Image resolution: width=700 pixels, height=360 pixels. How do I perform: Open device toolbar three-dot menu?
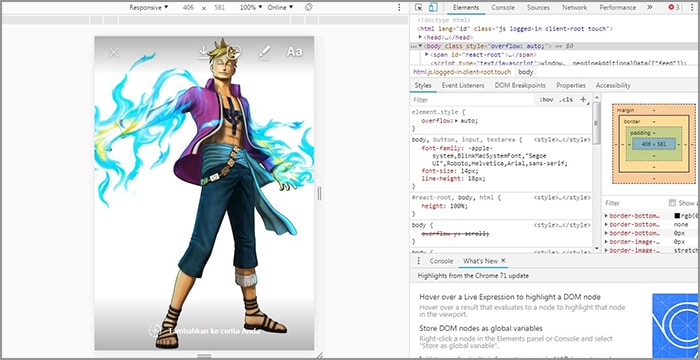399,8
